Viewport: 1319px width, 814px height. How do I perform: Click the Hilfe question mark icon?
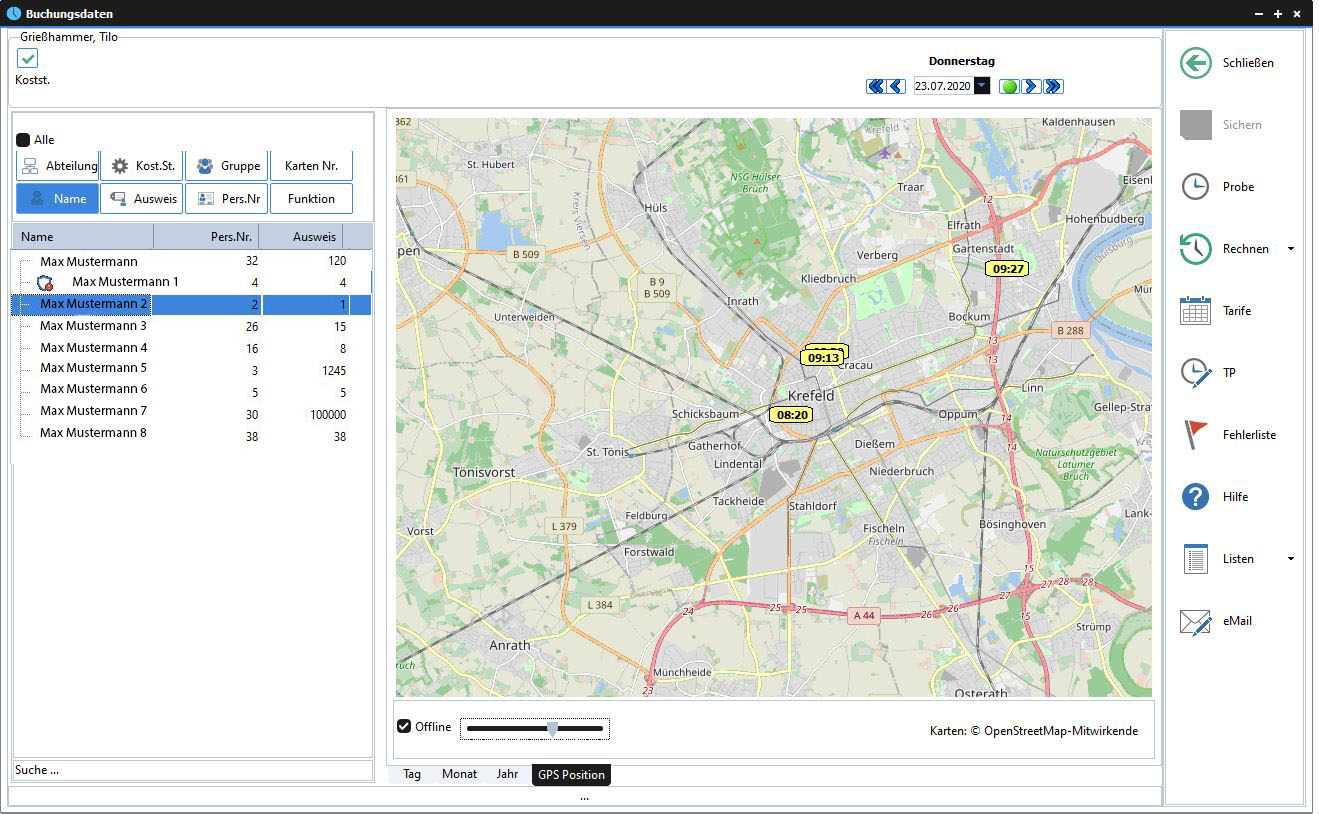click(1196, 497)
